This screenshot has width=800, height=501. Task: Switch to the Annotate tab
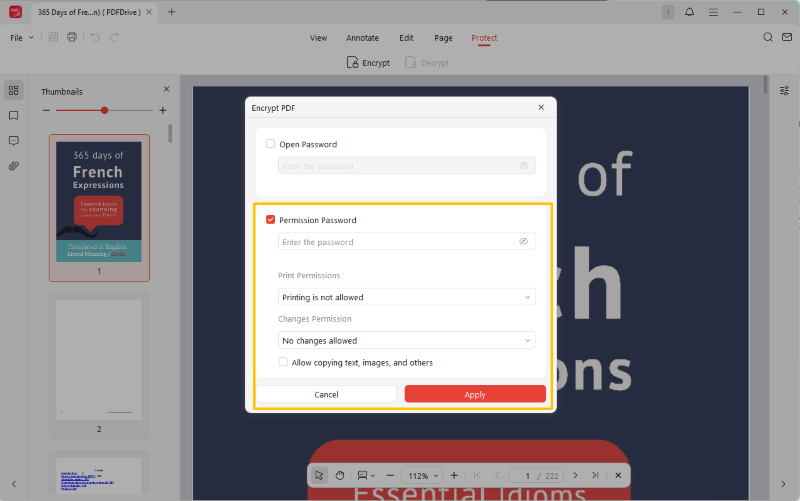pos(362,38)
